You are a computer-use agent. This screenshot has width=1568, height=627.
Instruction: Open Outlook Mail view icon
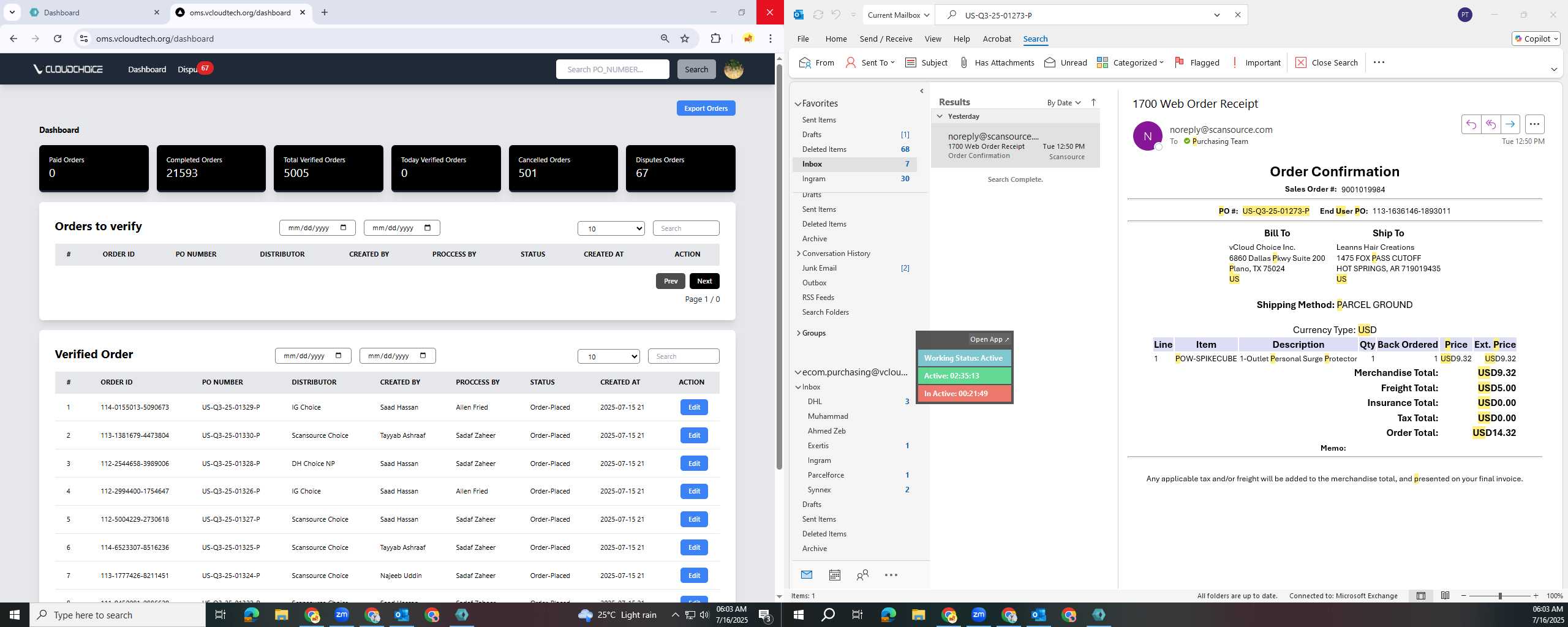pyautogui.click(x=807, y=575)
